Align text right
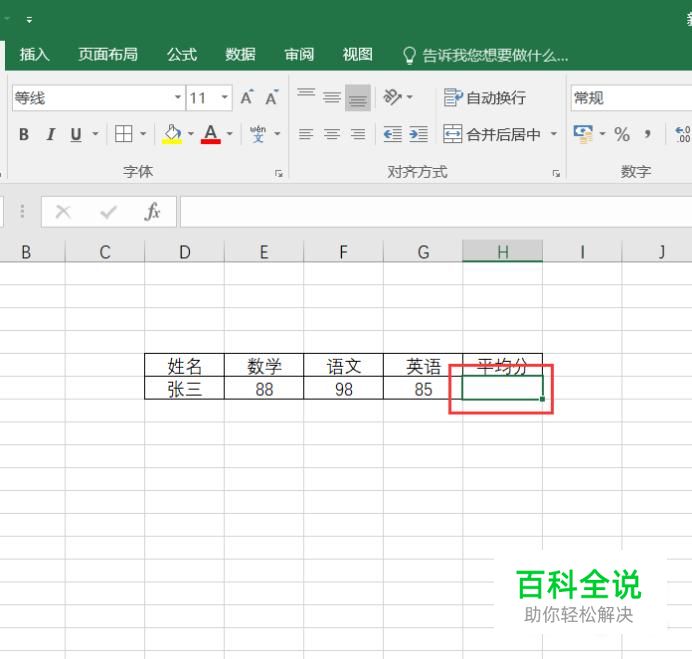This screenshot has width=692, height=659. tap(358, 134)
